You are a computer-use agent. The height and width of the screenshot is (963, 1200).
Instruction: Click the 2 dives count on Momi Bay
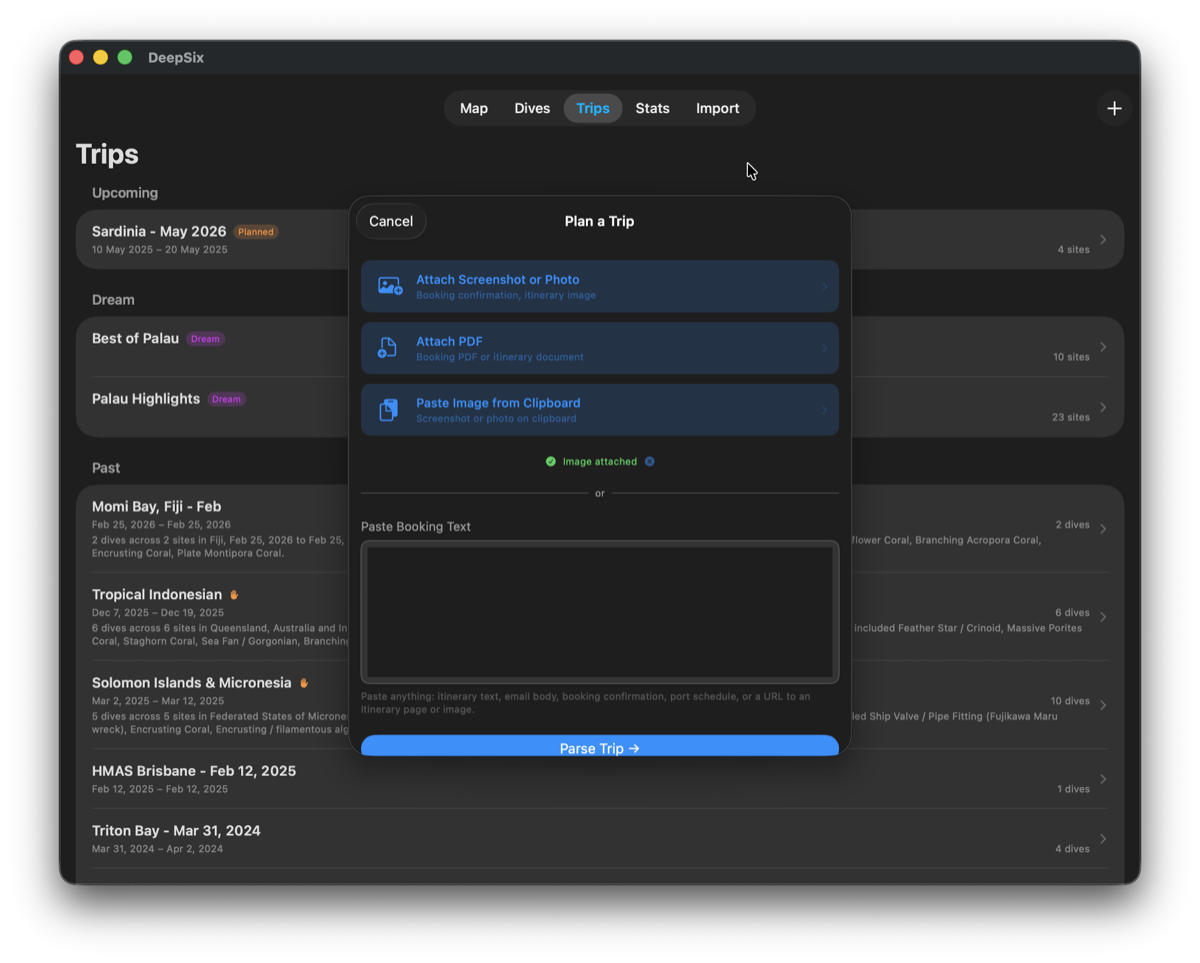pyautogui.click(x=1072, y=525)
